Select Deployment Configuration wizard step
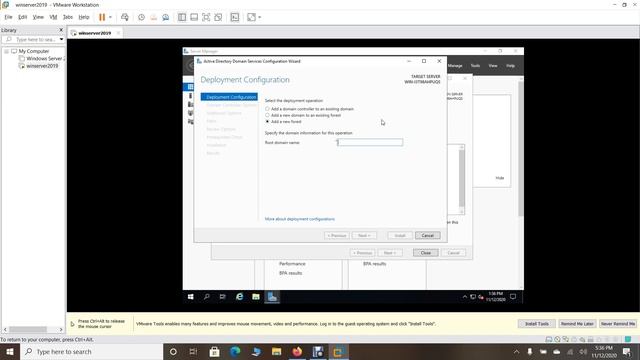Image resolution: width=640 pixels, height=360 pixels. pyautogui.click(x=229, y=97)
